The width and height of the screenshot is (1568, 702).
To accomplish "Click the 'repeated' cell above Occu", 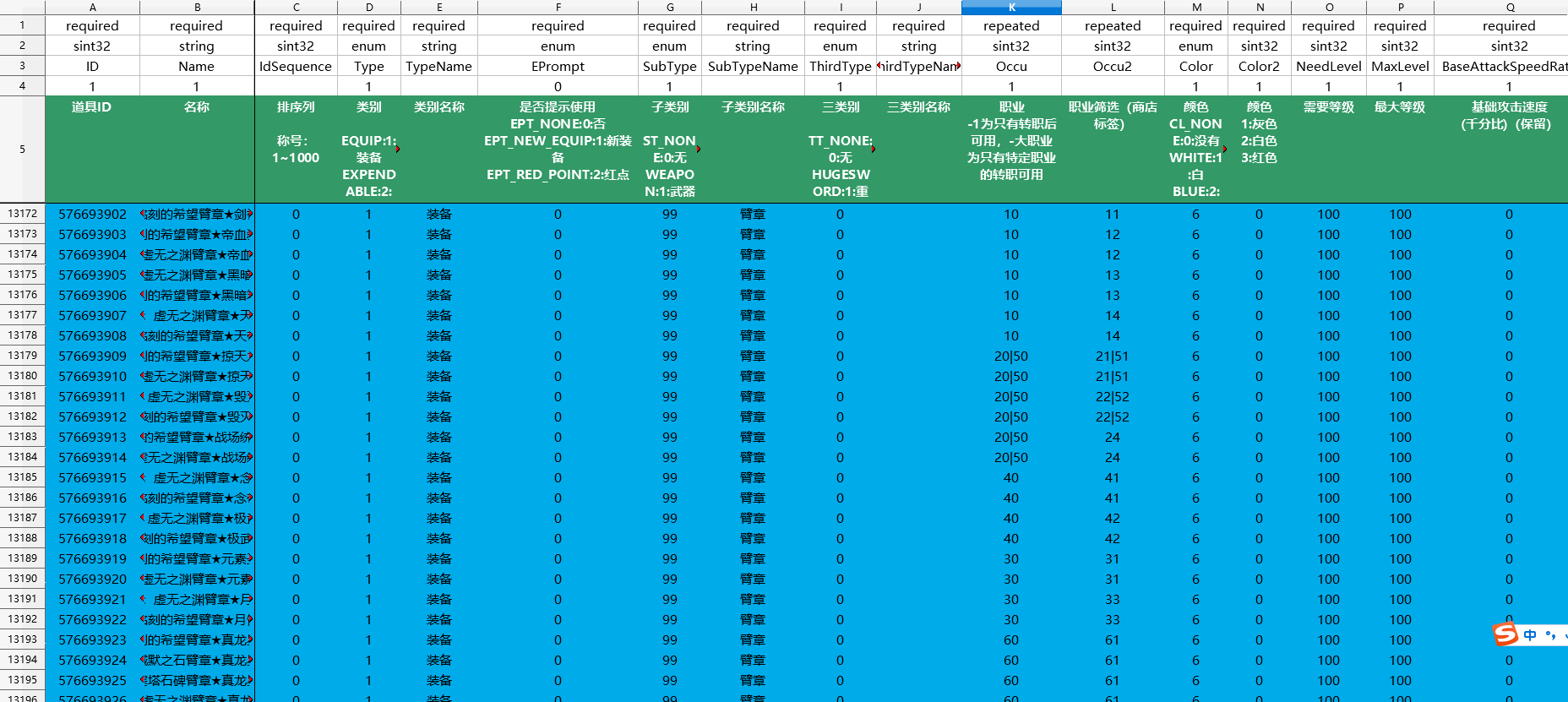I will [1011, 26].
